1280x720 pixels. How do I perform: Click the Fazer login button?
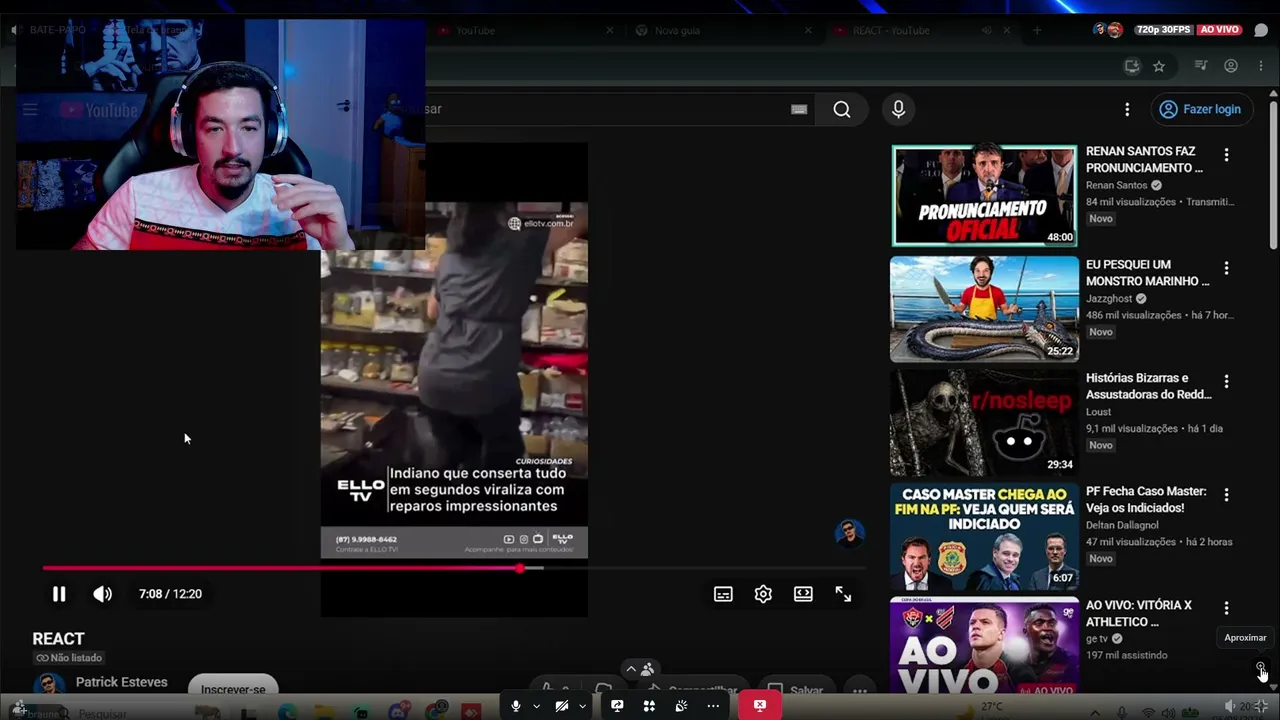click(1202, 109)
